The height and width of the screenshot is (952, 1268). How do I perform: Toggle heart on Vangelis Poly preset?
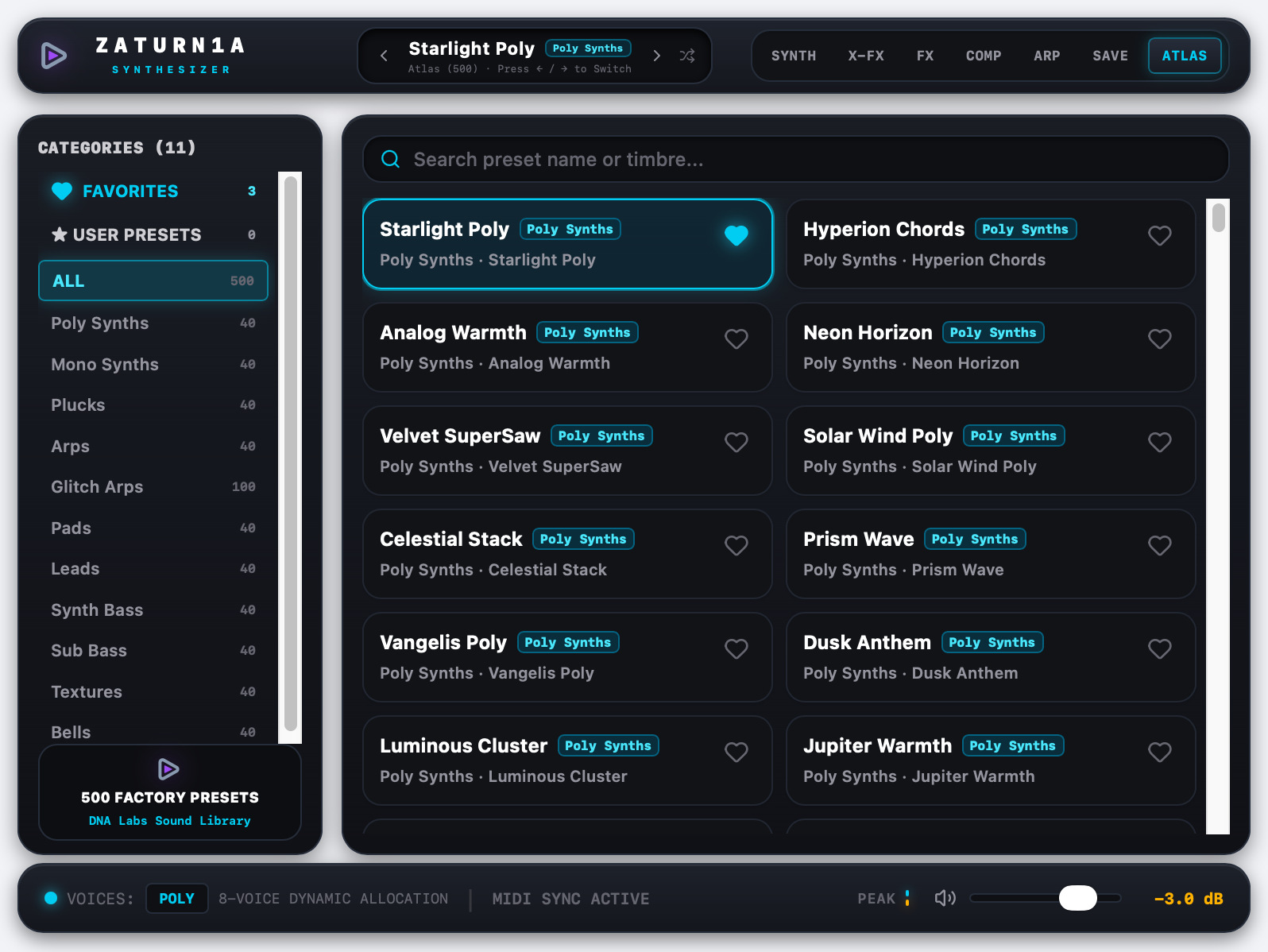click(736, 648)
